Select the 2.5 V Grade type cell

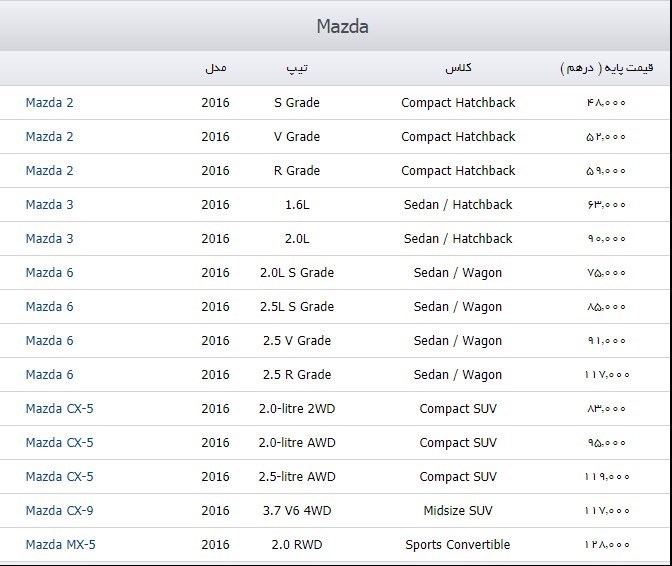[297, 341]
